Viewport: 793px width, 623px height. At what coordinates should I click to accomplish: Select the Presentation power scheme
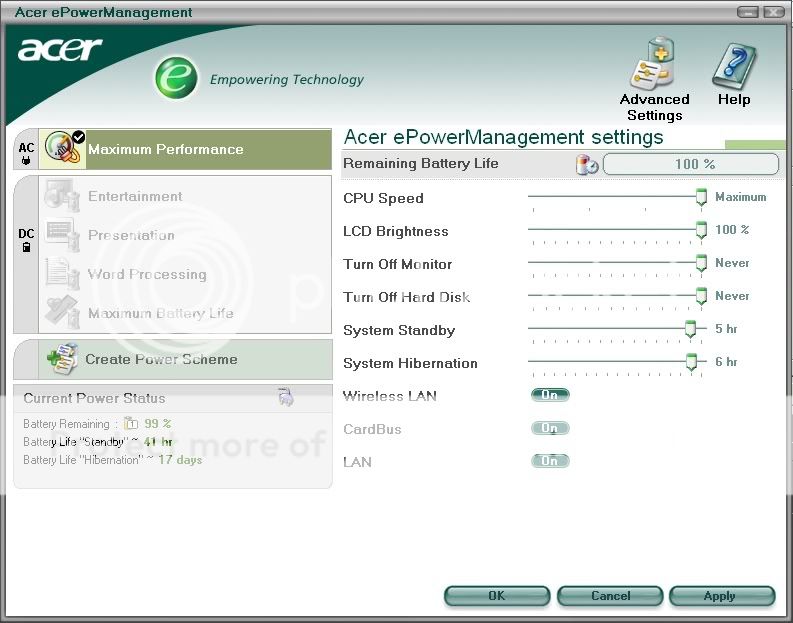point(185,235)
